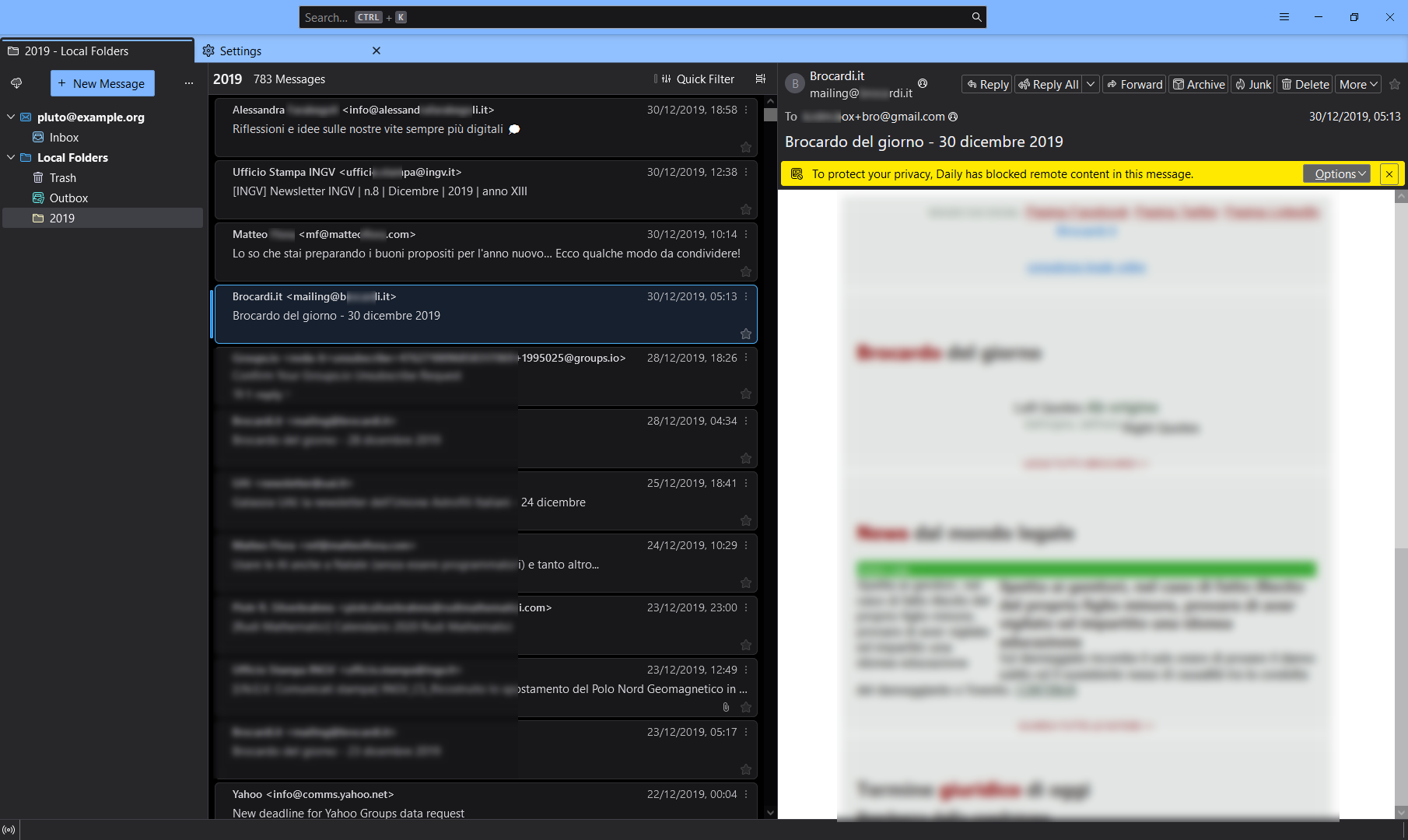
Task: Open more options for 28/12/2019, 18:26 message
Action: coord(746,358)
